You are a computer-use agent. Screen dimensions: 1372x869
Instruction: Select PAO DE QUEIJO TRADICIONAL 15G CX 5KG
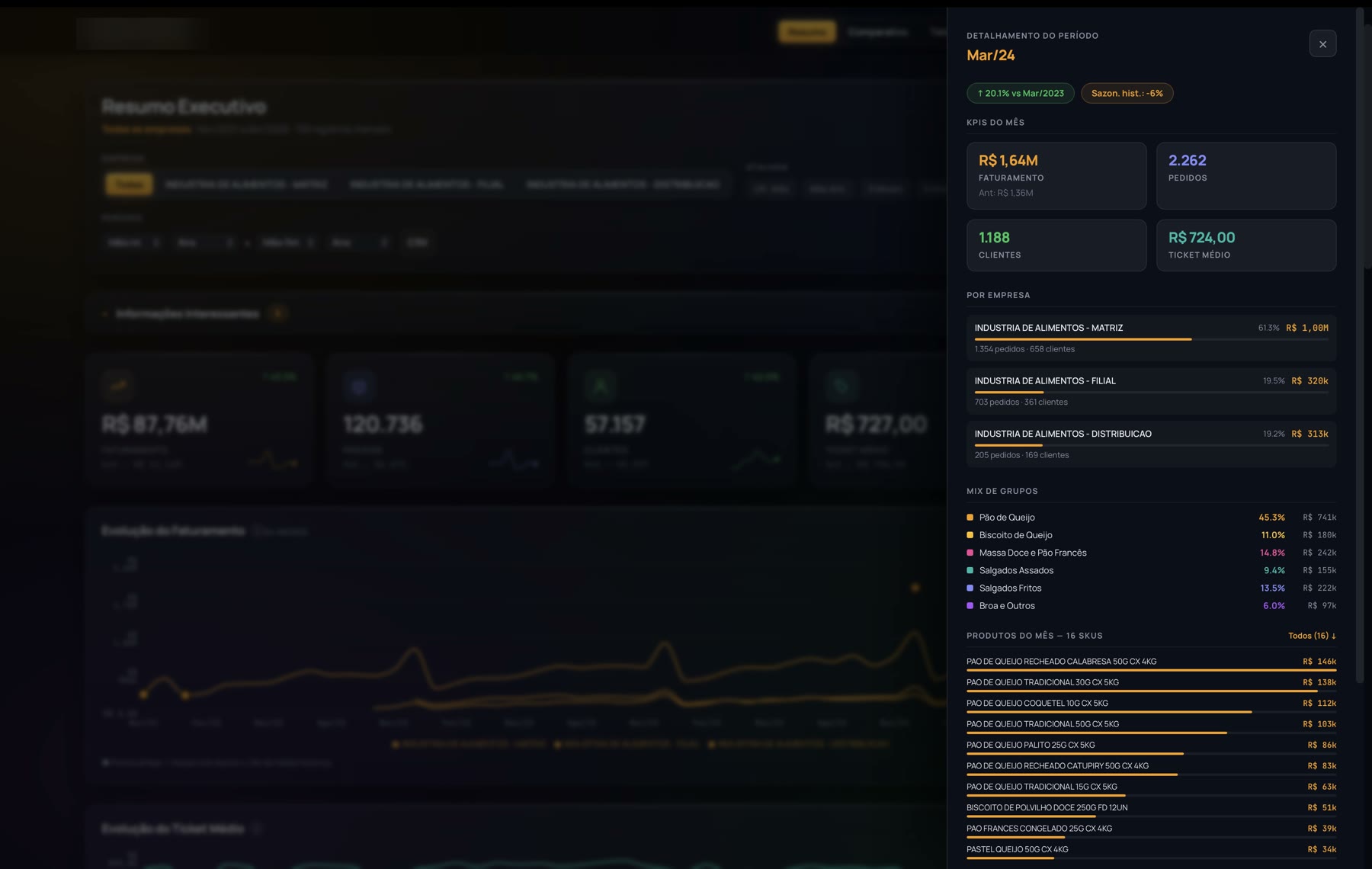click(x=1151, y=788)
